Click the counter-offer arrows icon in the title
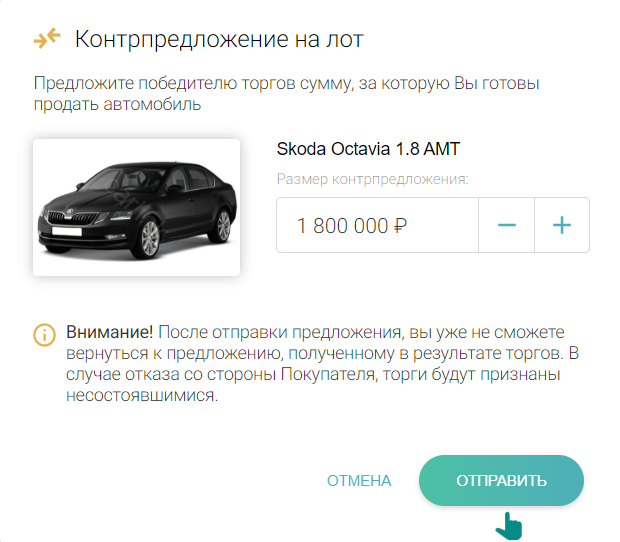Screen dimensions: 620x542 pyautogui.click(x=47, y=39)
